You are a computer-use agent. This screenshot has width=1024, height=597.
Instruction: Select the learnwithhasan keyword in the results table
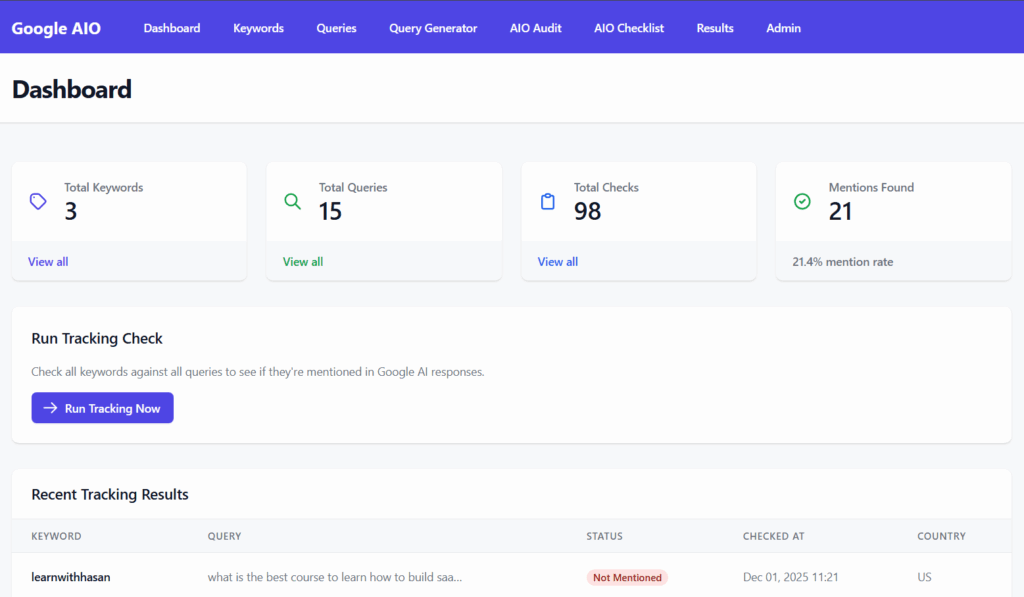point(70,577)
